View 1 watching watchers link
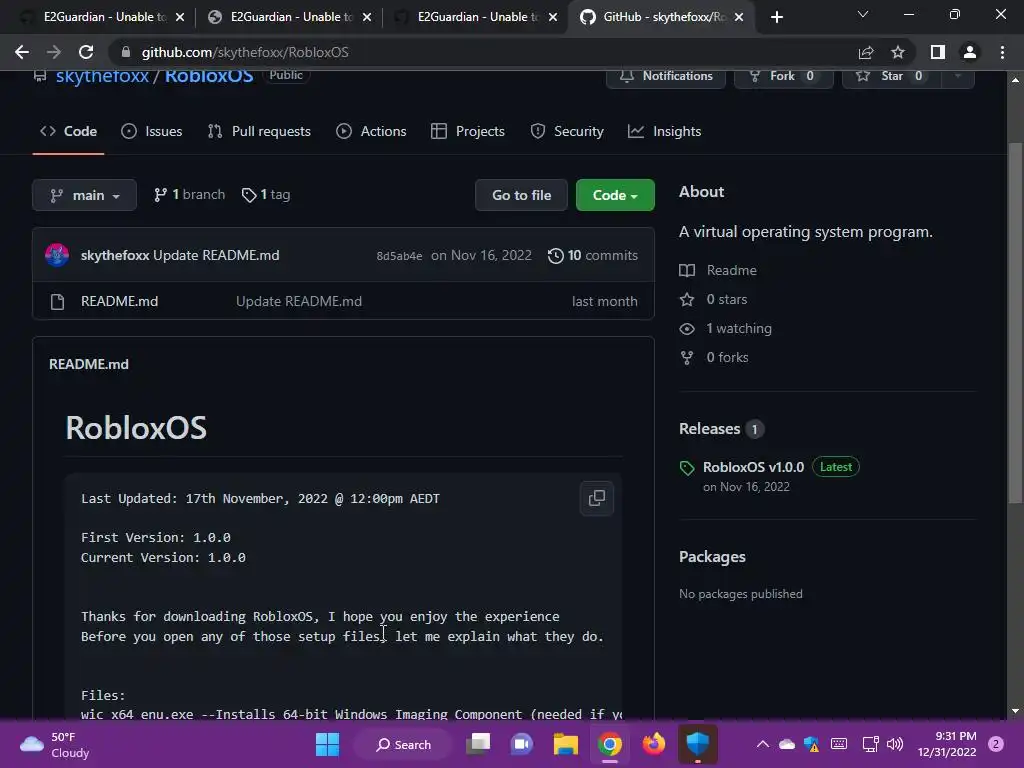 coord(726,328)
